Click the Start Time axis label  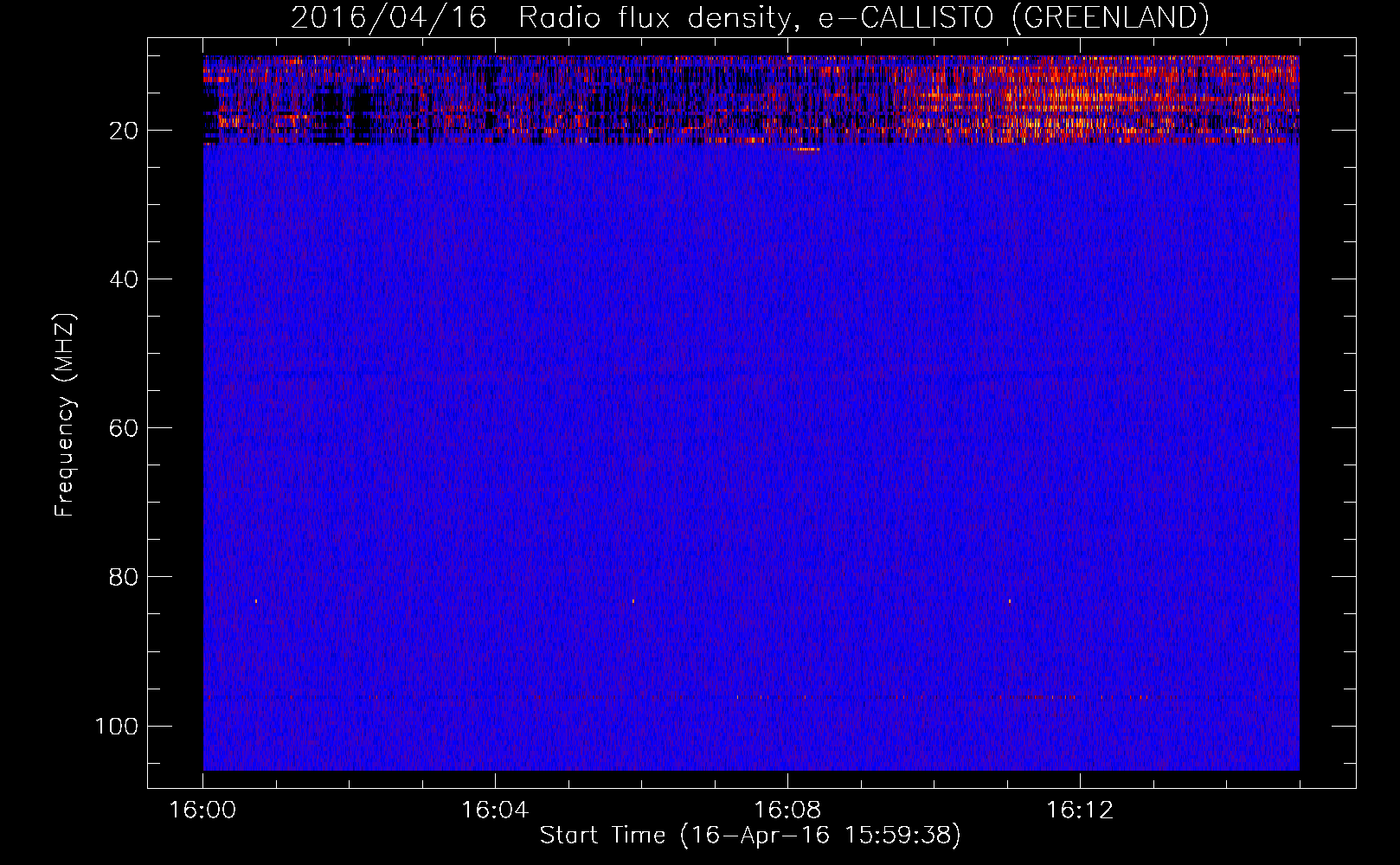[x=750, y=835]
